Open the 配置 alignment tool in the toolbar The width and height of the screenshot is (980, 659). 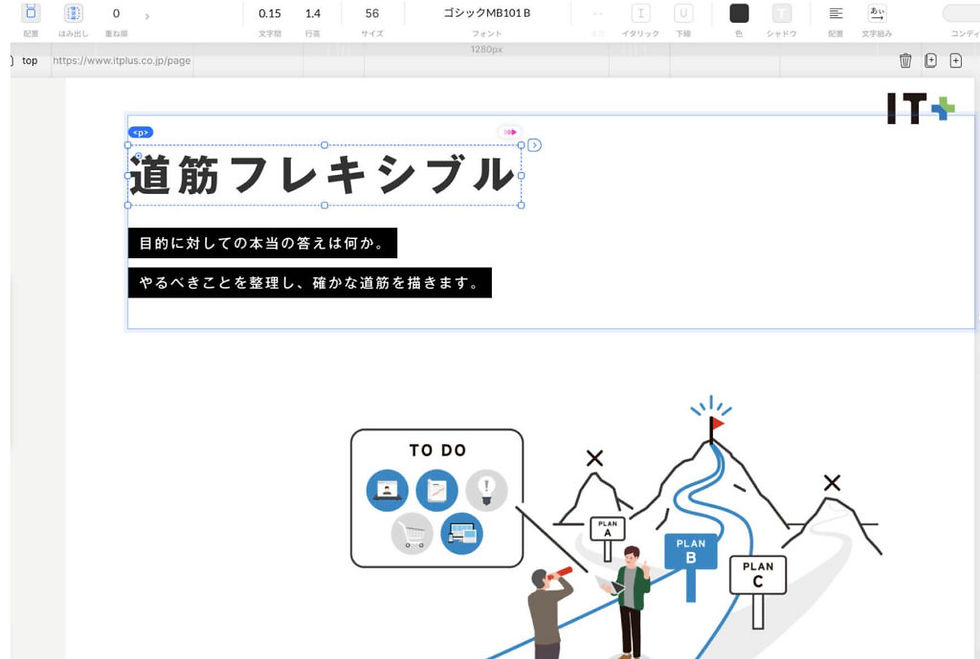pos(31,14)
